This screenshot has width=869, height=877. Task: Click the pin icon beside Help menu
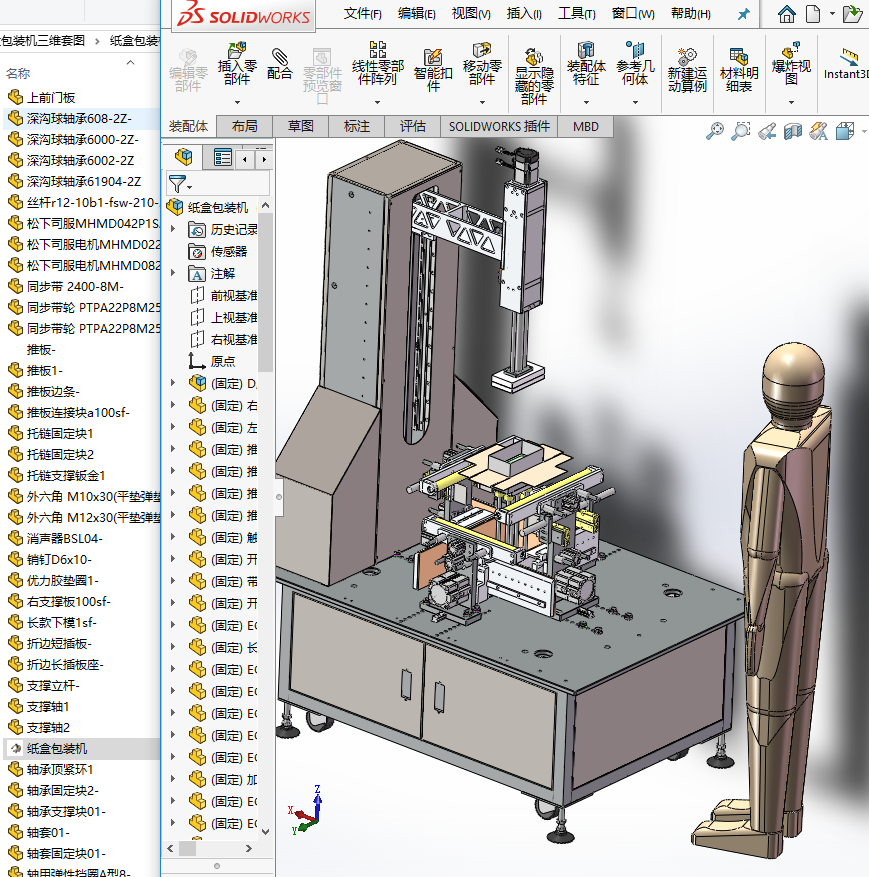pyautogui.click(x=743, y=14)
